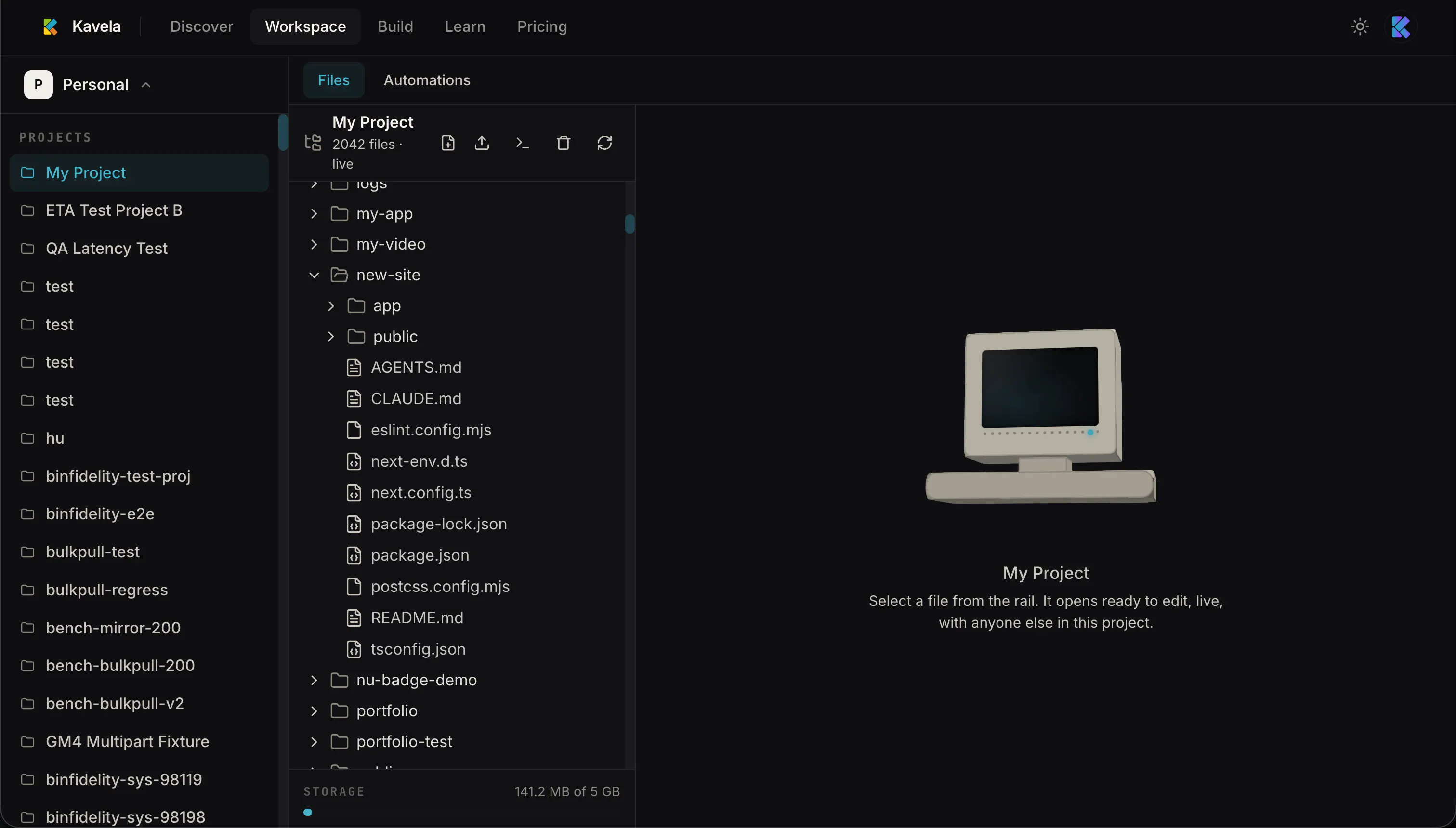The height and width of the screenshot is (828, 1456).
Task: Open the GM4 Multipart Fixture project
Action: point(139,742)
